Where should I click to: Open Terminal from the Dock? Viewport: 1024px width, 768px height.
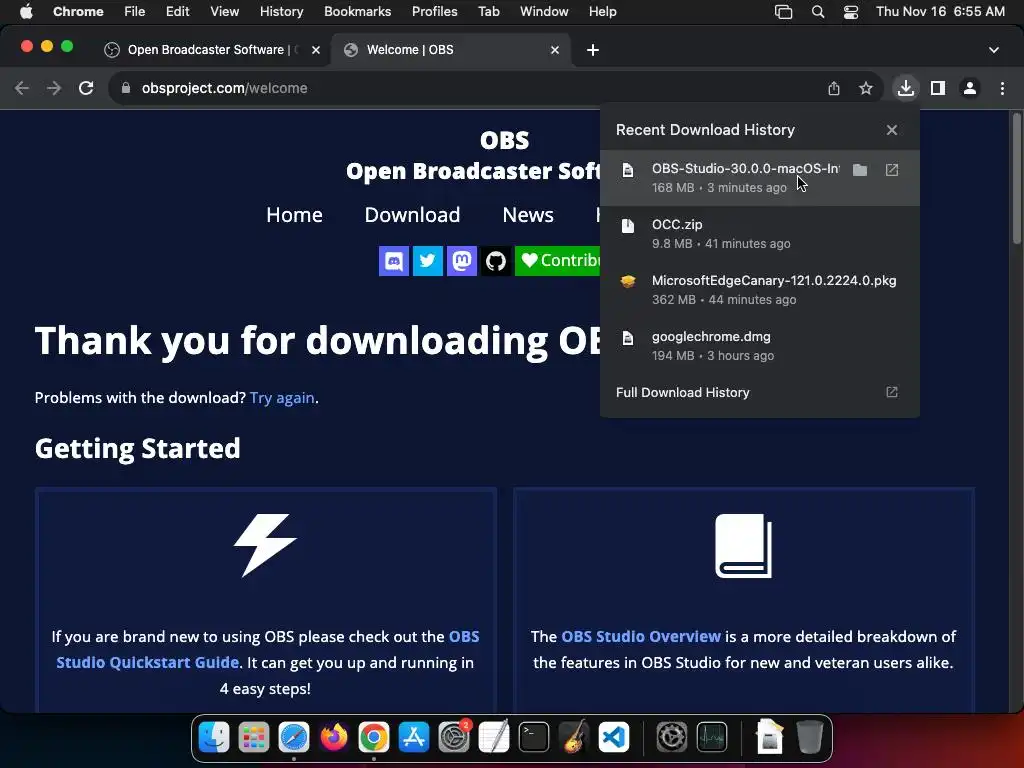click(x=534, y=738)
